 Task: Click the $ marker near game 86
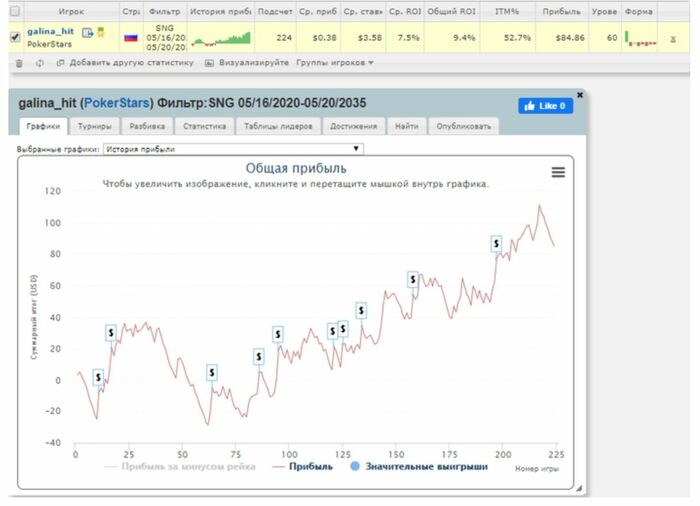click(258, 357)
